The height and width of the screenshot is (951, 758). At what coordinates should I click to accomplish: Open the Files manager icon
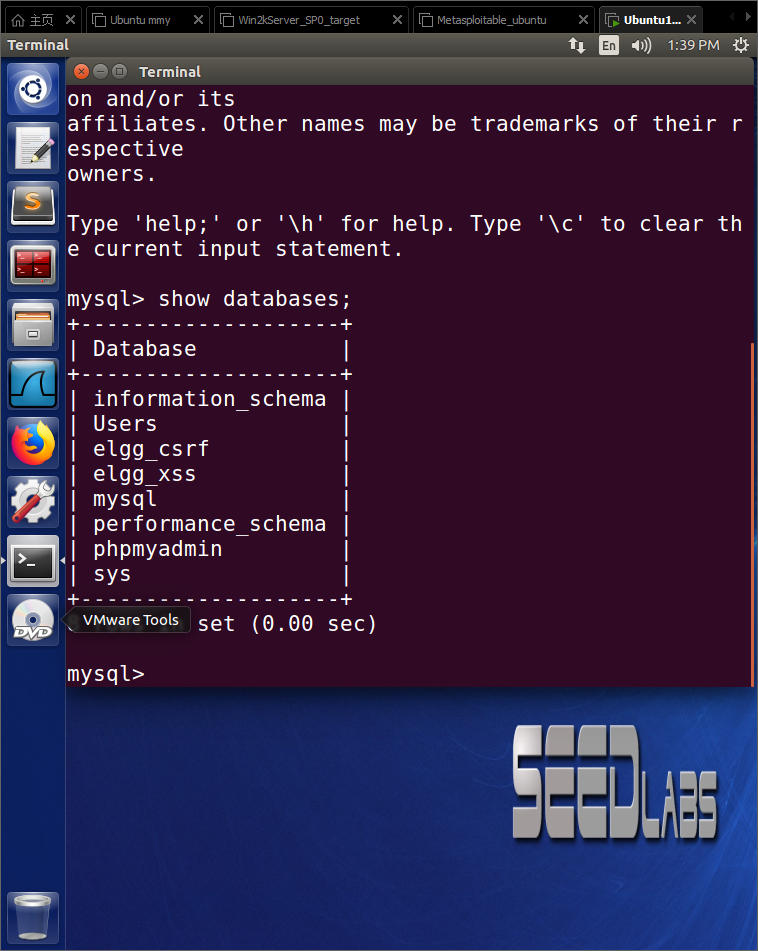click(x=33, y=325)
